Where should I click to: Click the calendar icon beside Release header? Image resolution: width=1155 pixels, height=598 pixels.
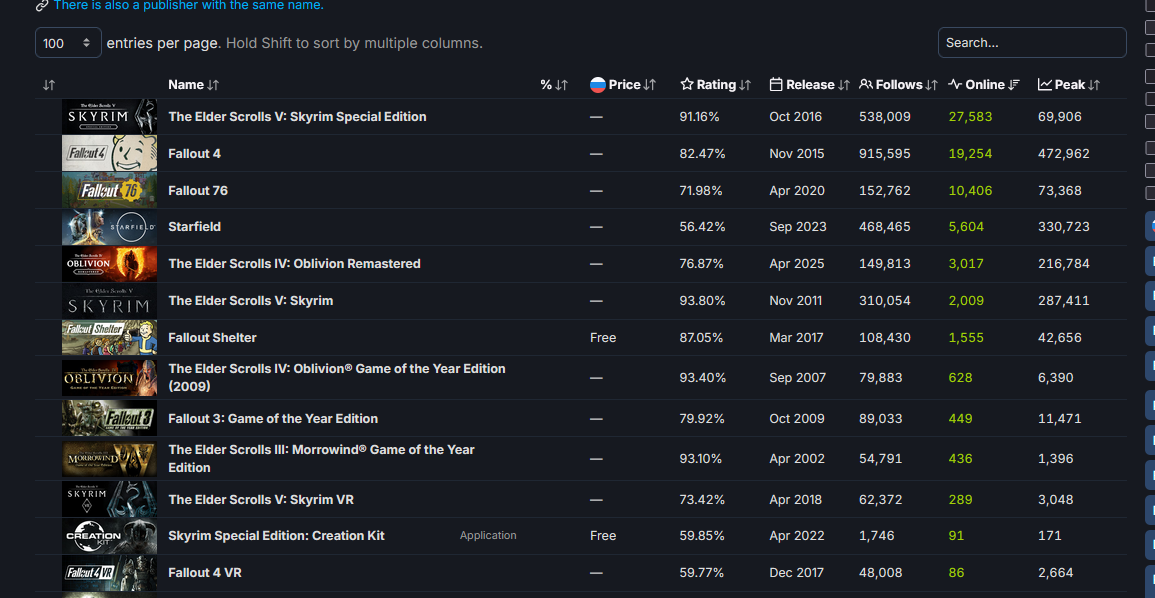[776, 85]
